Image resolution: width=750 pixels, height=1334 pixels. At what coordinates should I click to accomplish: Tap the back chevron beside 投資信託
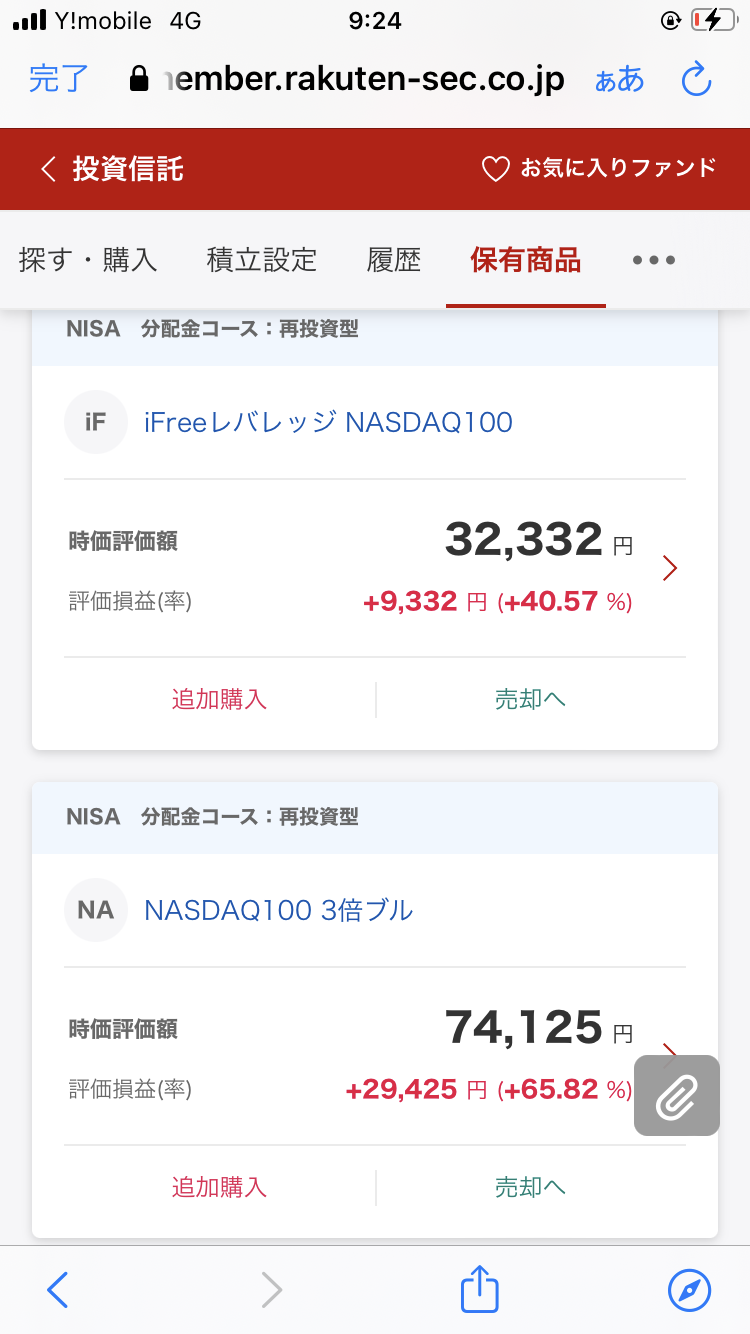pos(47,169)
